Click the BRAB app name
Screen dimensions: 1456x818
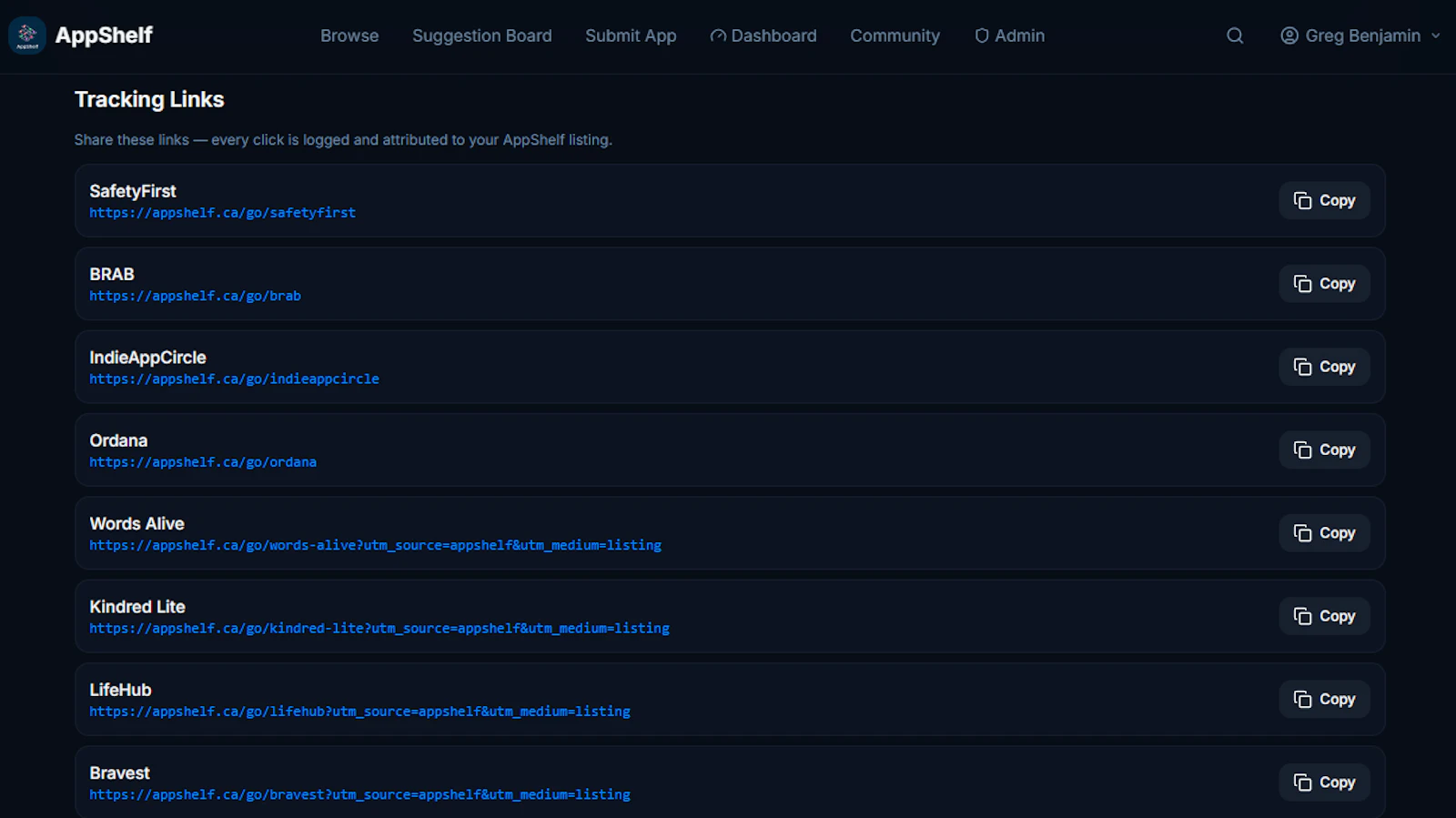point(112,274)
